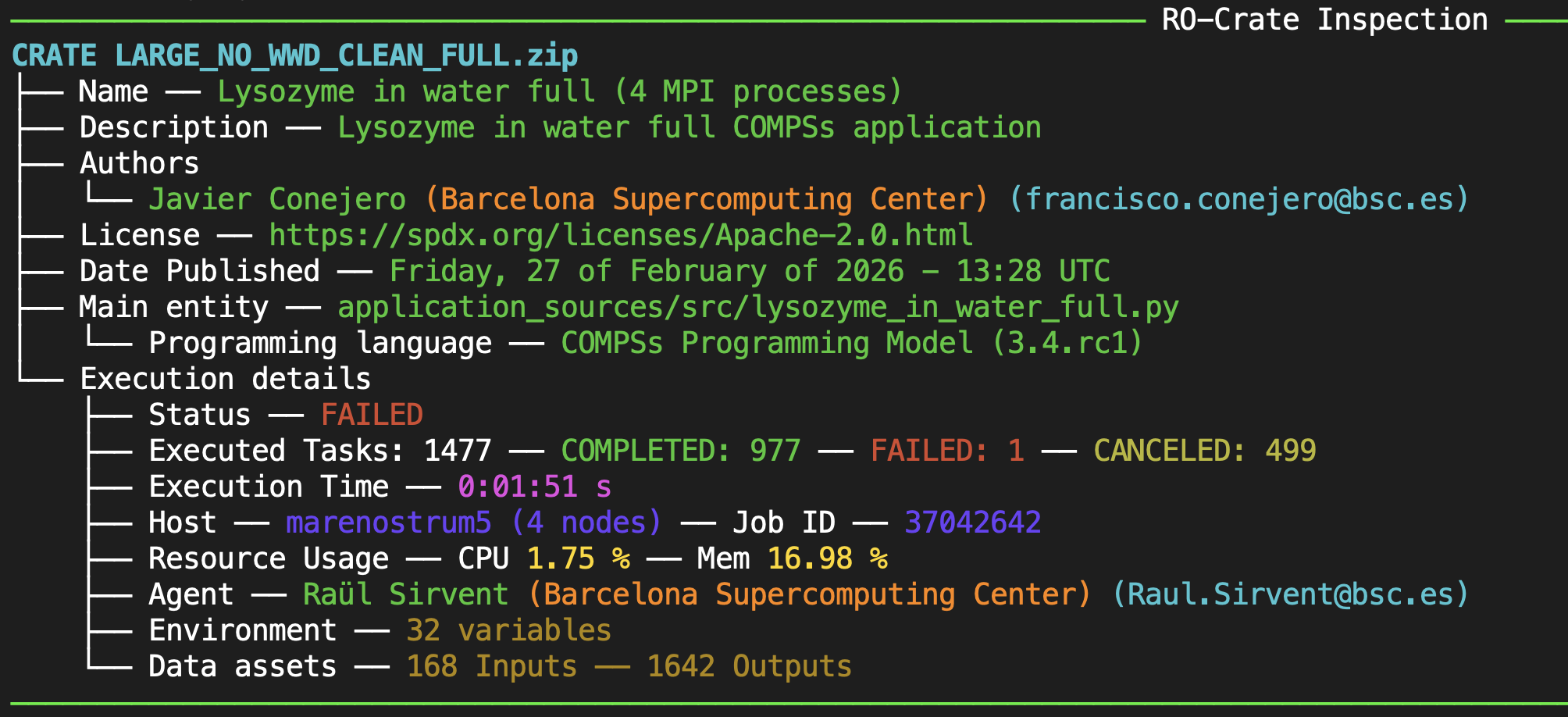Image resolution: width=1568 pixels, height=717 pixels.
Task: Select the host "marenostrum5 (4 nodes)"
Action: pos(474,523)
